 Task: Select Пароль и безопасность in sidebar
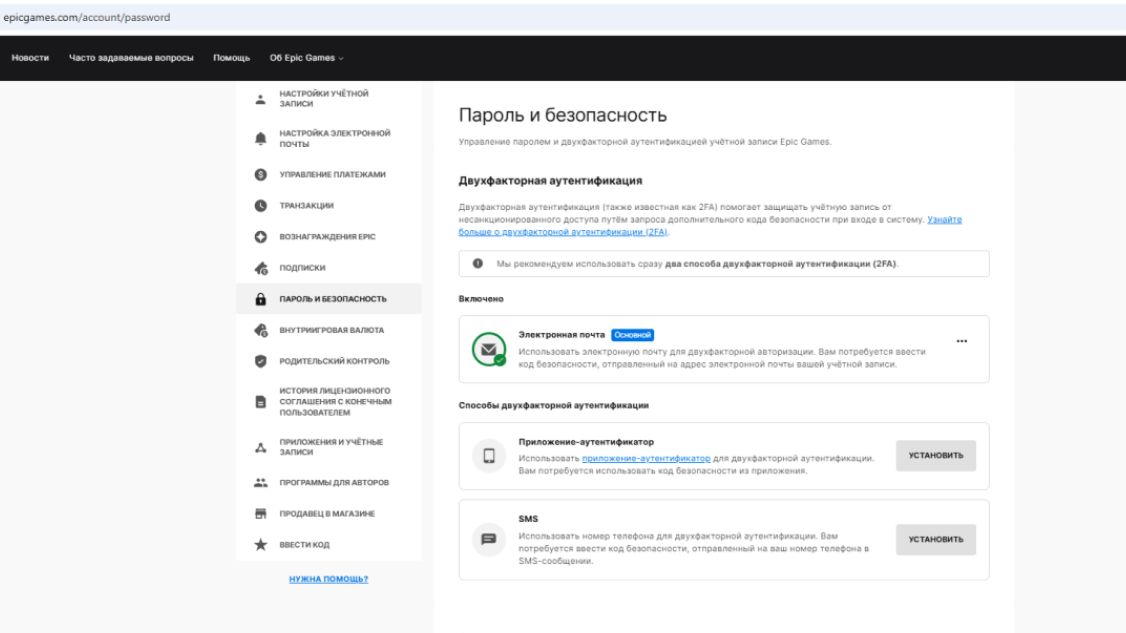pos(329,299)
